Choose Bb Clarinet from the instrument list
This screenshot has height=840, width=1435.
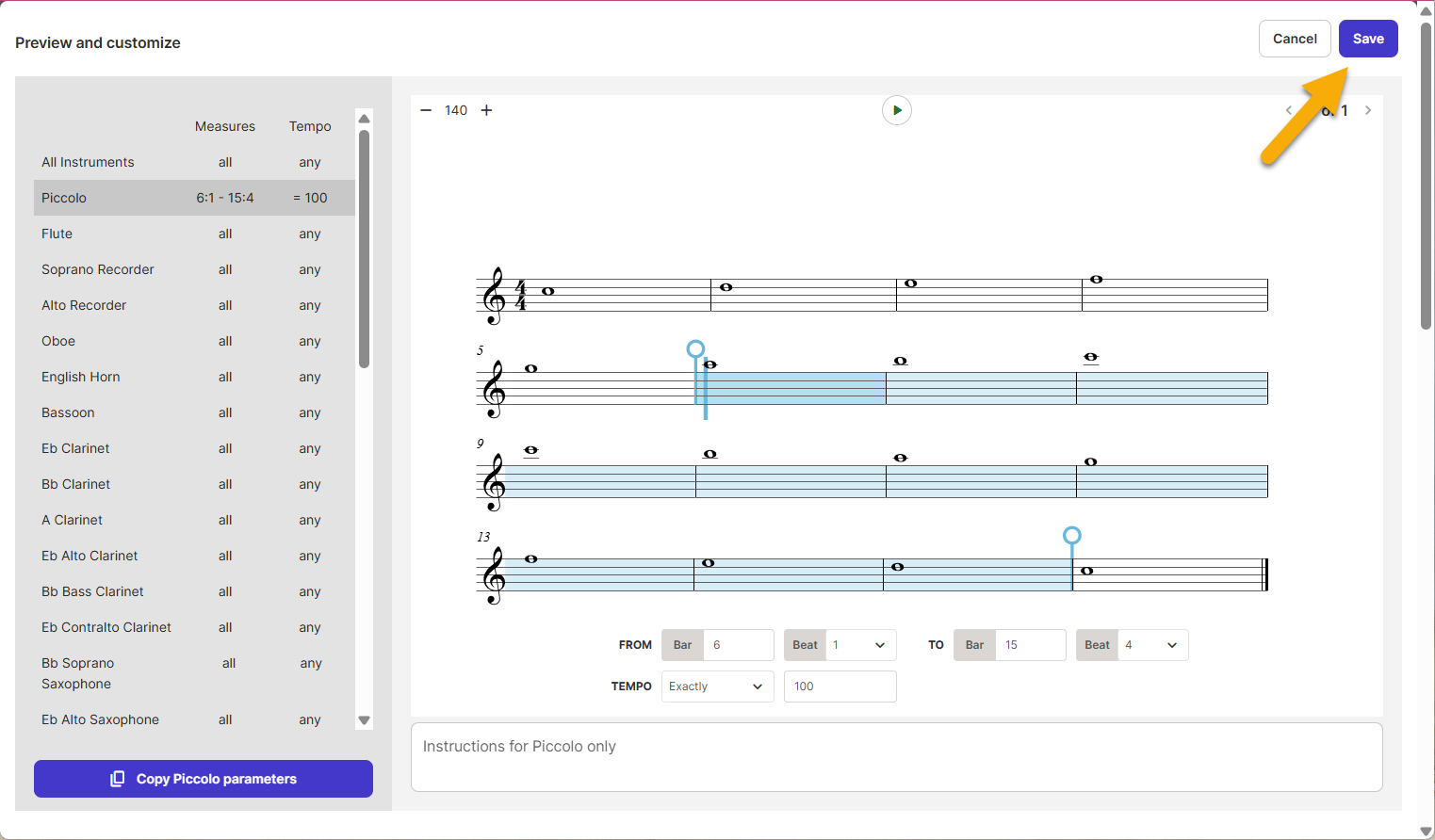76,484
